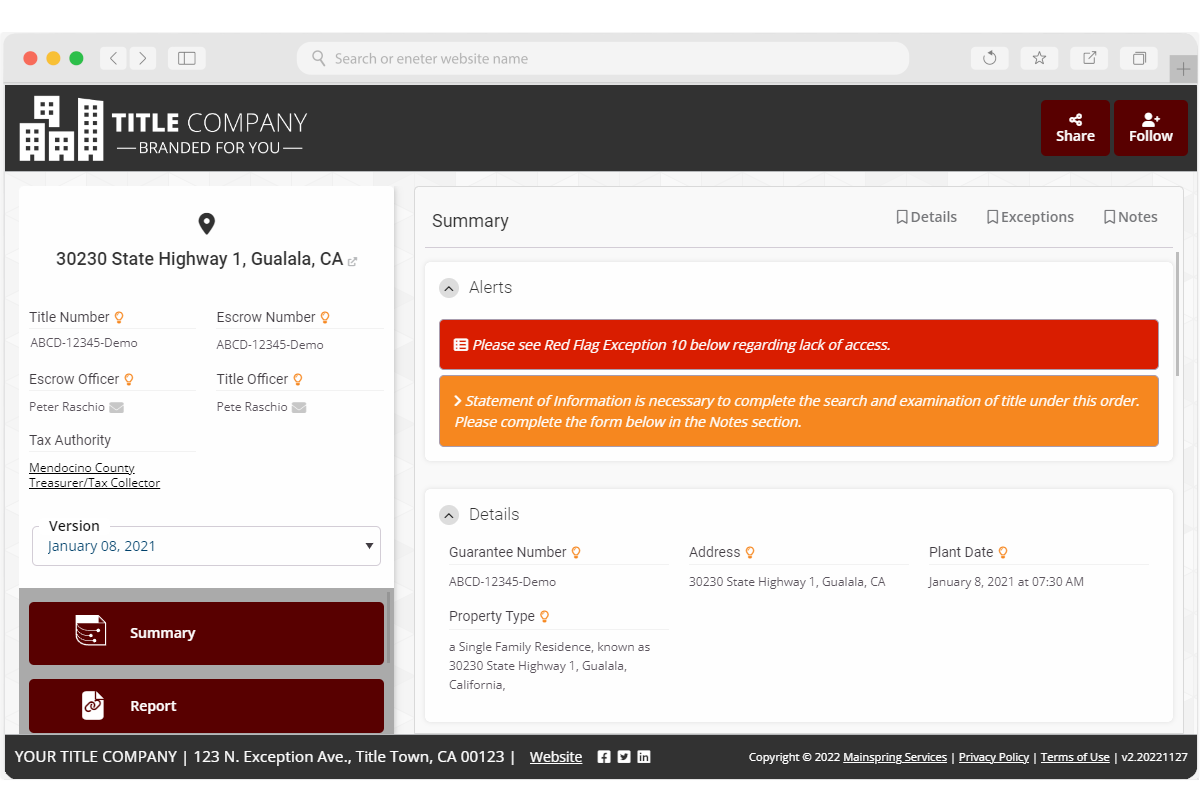Open the Privacy Policy footer link
The image size is (1200, 800).
tap(993, 757)
